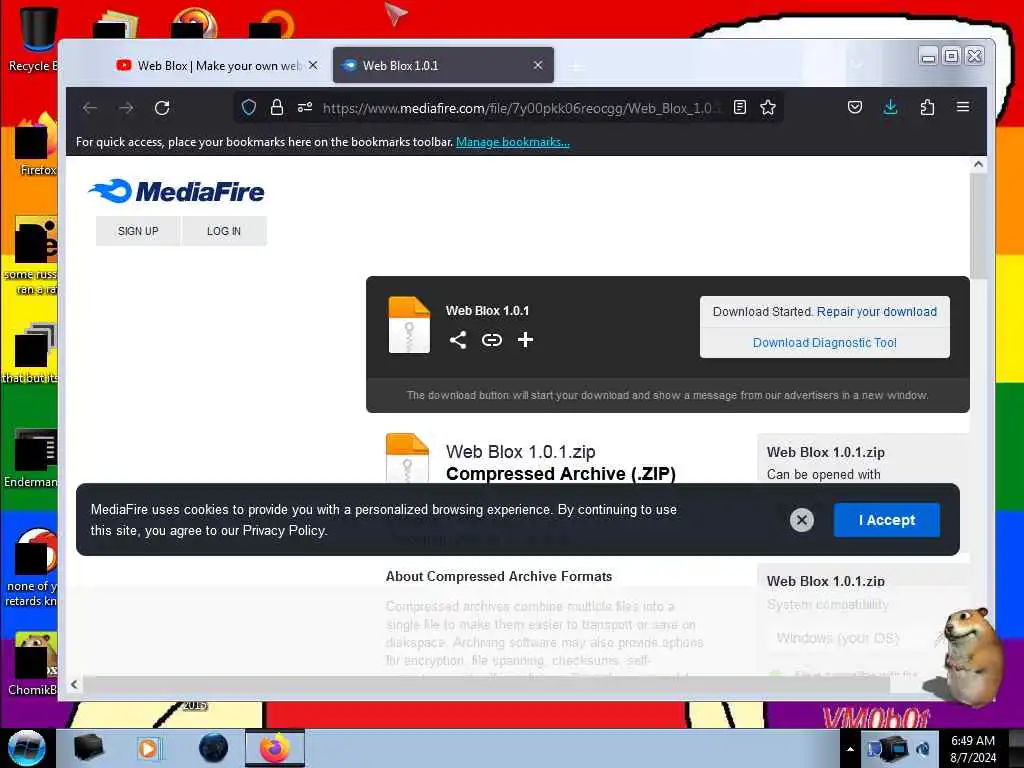
Task: Select the Web Blox 1.0.1 MediaFire tab
Action: [x=443, y=65]
